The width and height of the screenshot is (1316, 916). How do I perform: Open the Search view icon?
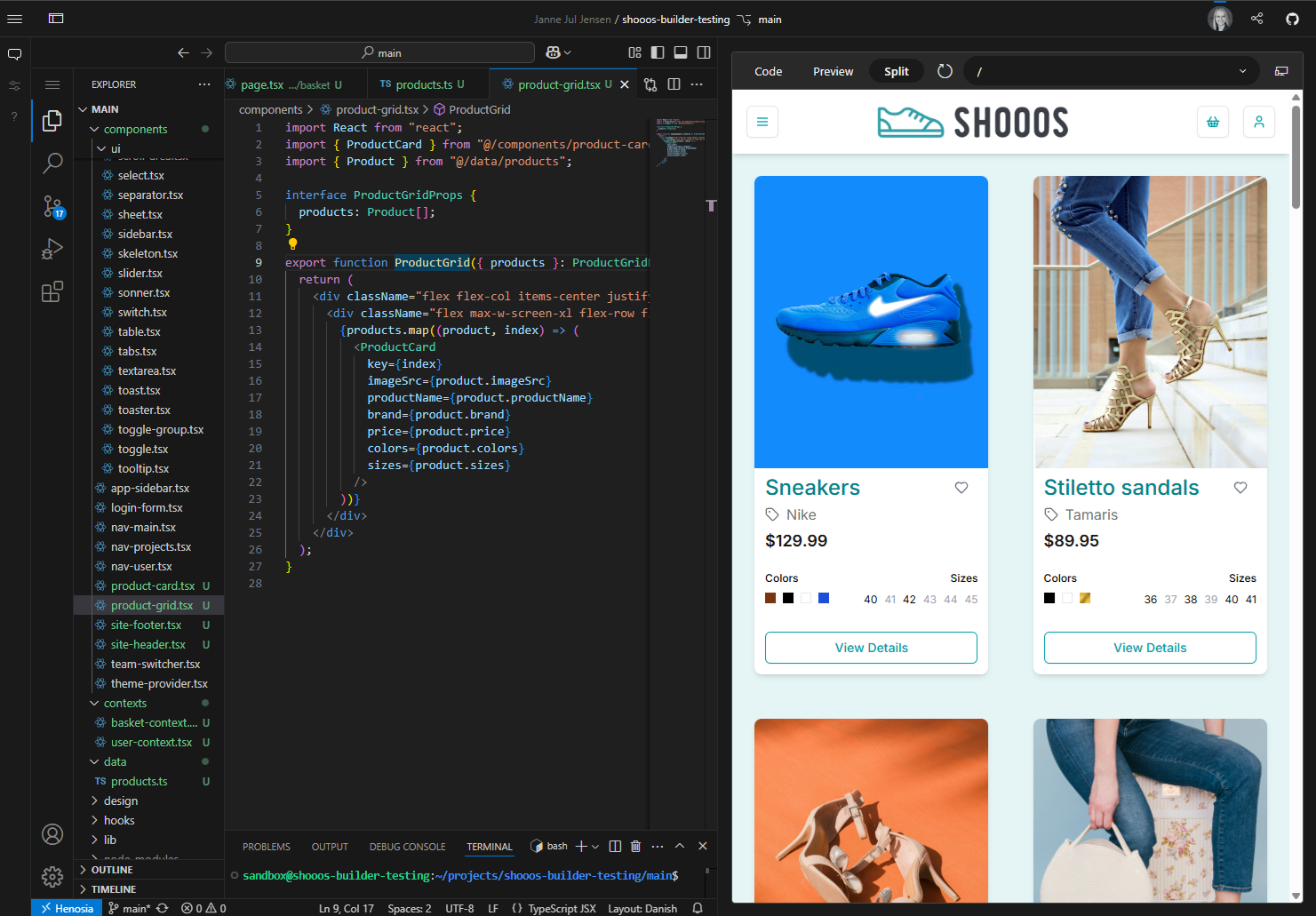(x=52, y=163)
